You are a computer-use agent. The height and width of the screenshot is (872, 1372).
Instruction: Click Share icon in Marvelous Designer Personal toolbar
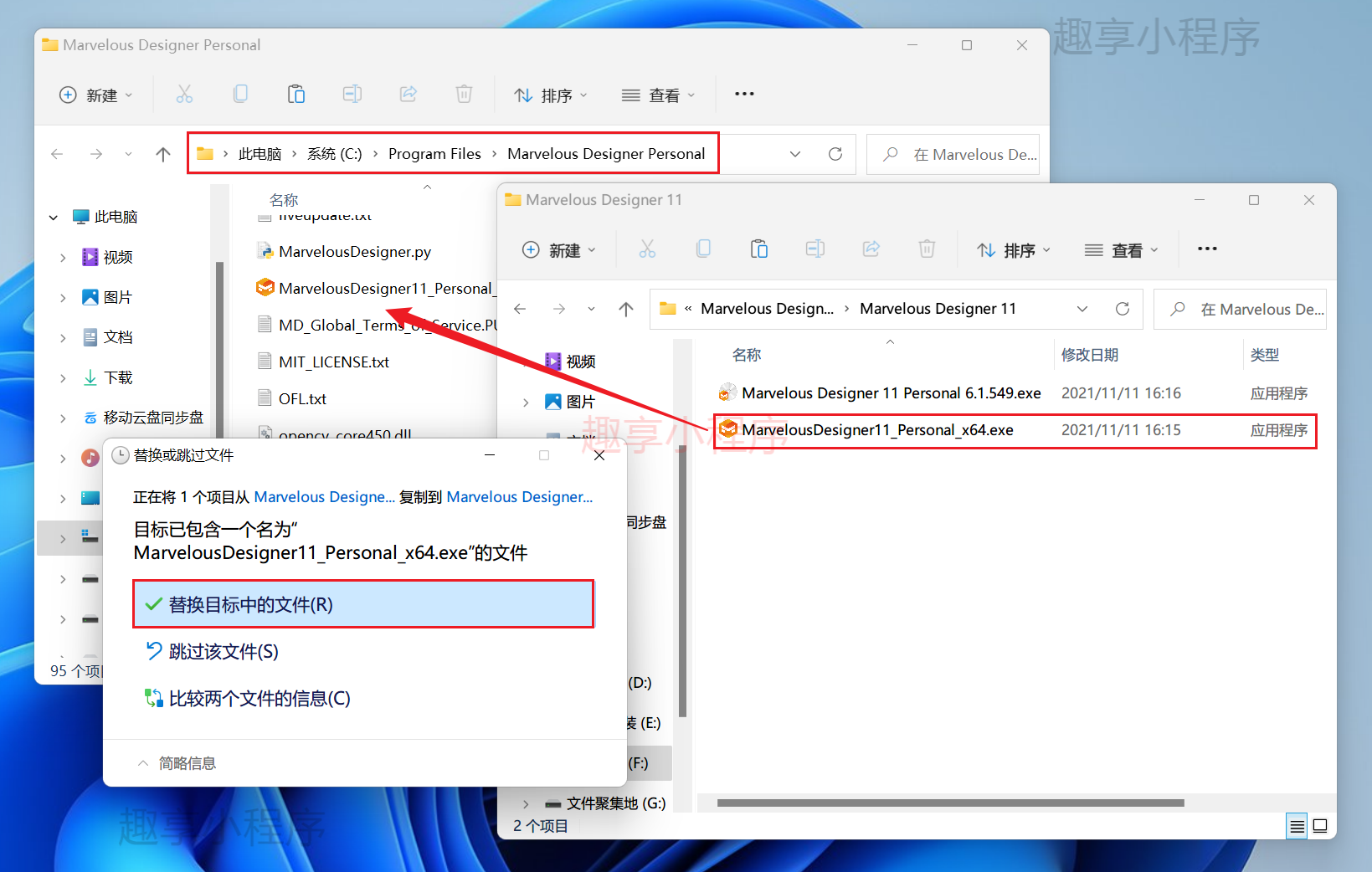click(409, 95)
